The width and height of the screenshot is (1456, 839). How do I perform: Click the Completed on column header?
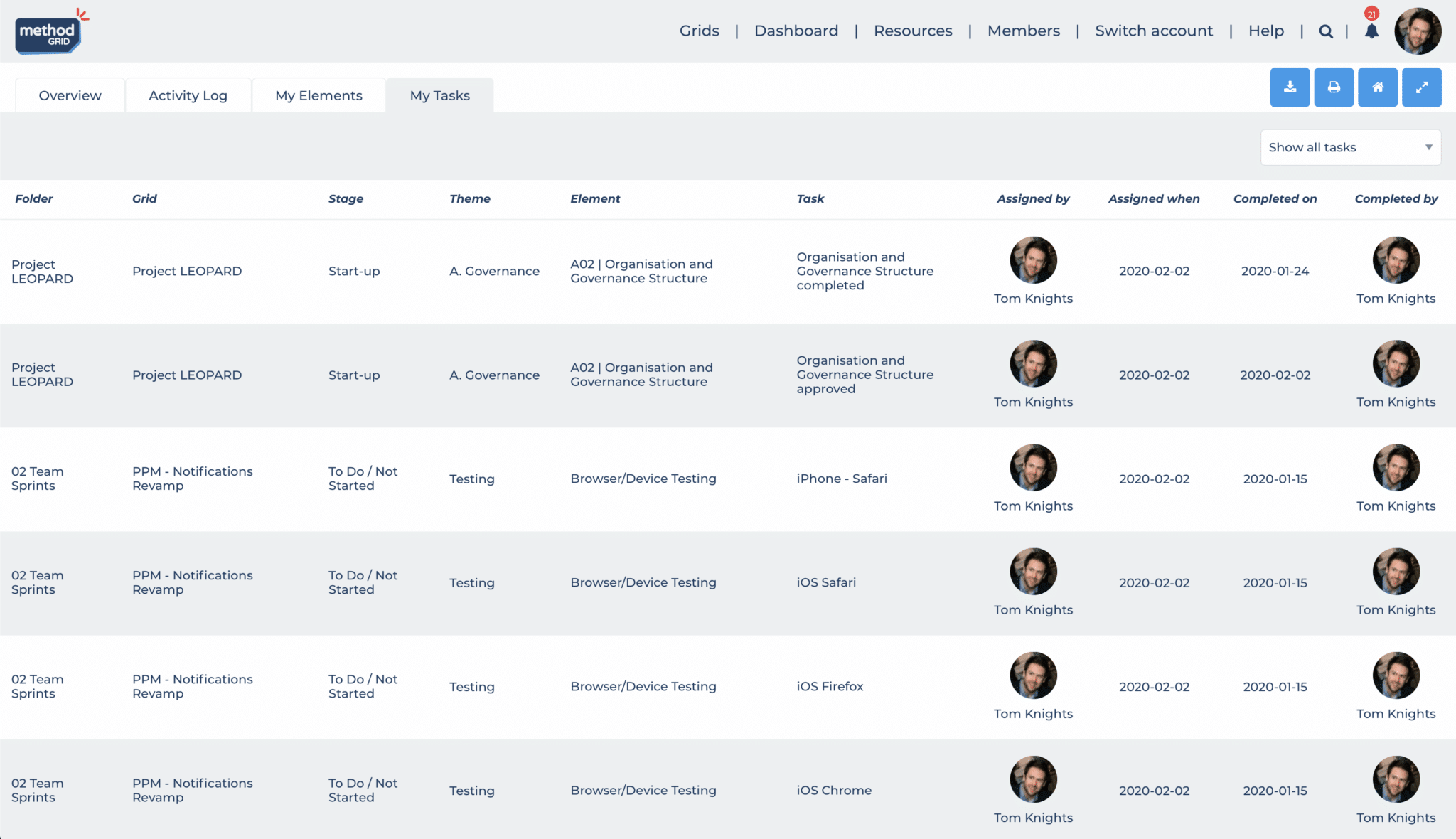coord(1275,198)
